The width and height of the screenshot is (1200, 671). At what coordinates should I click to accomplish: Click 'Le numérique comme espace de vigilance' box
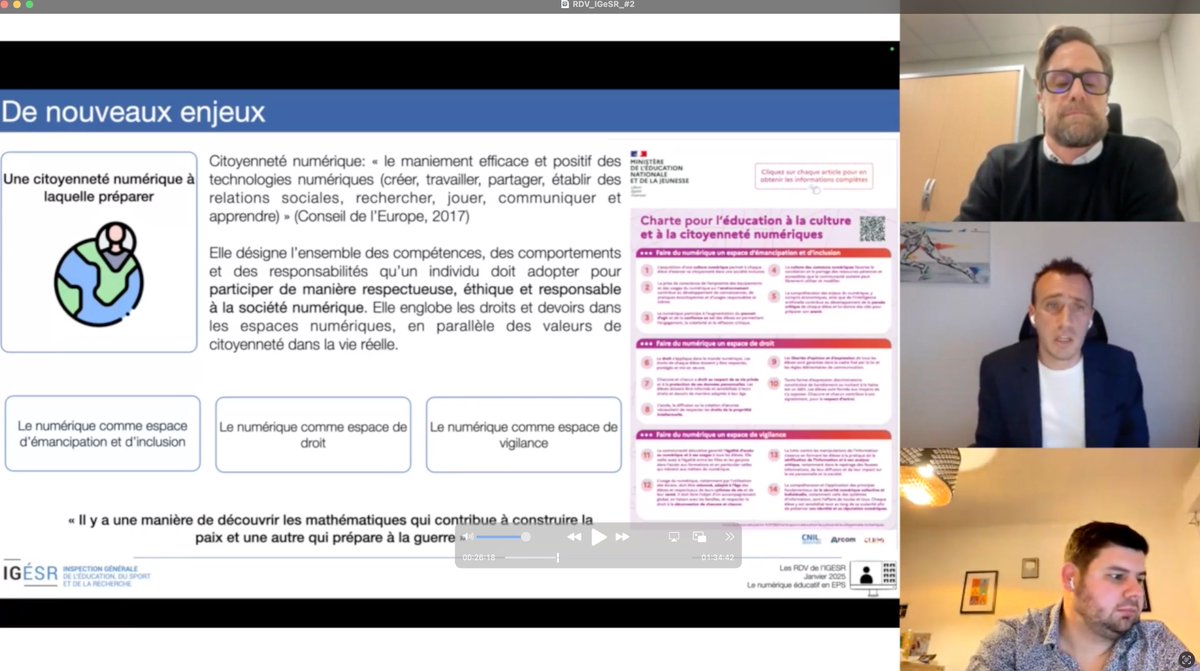[x=524, y=434]
